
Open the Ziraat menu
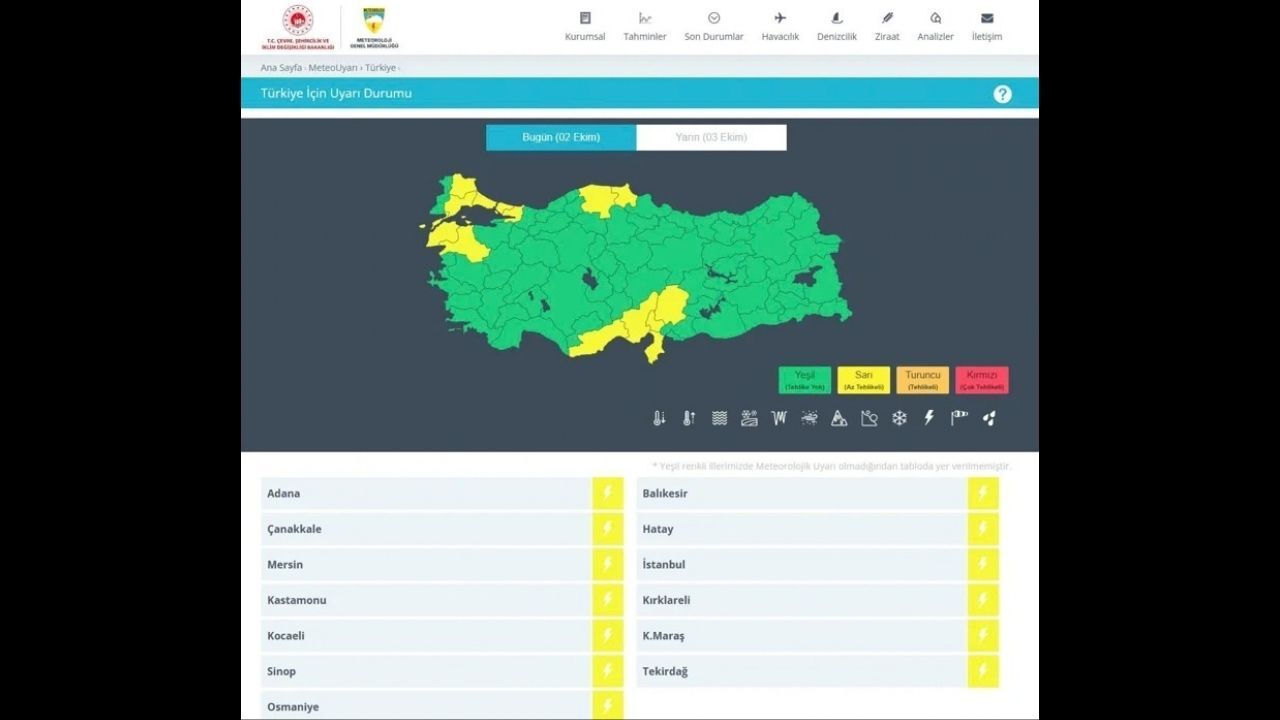[887, 27]
